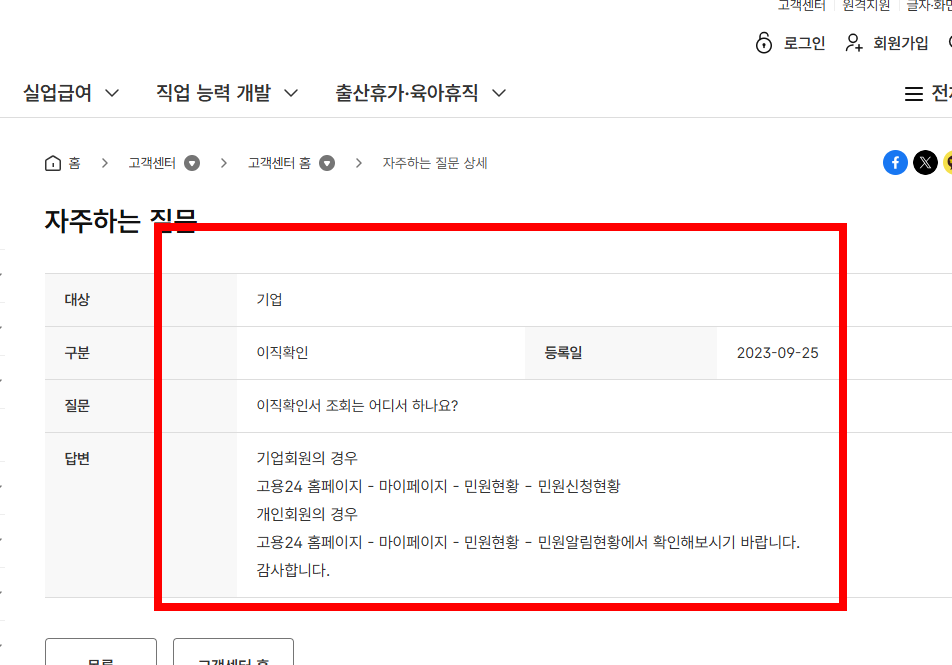
Task: Expand the 실업급여 navigation menu
Action: coord(112,91)
